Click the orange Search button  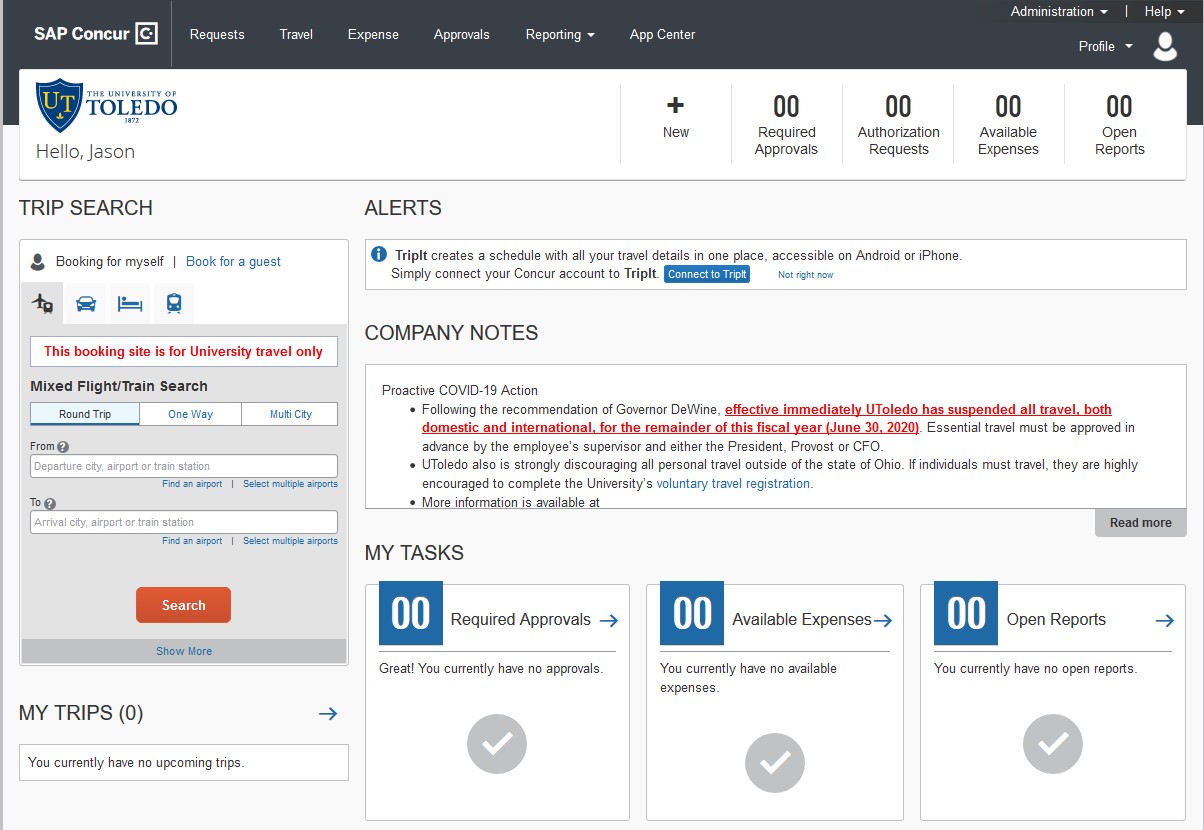[x=184, y=605]
